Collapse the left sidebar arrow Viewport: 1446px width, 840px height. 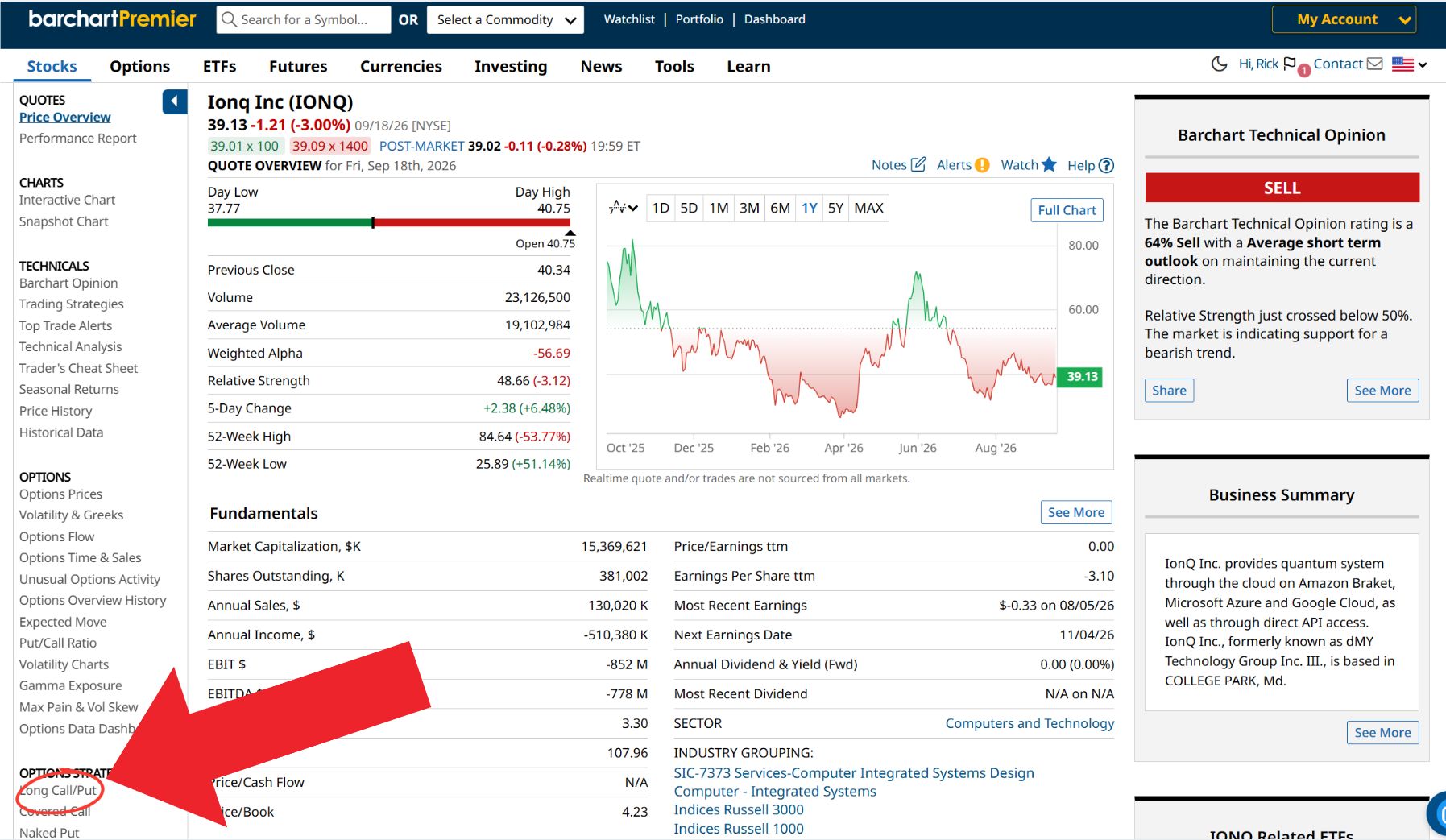point(175,101)
